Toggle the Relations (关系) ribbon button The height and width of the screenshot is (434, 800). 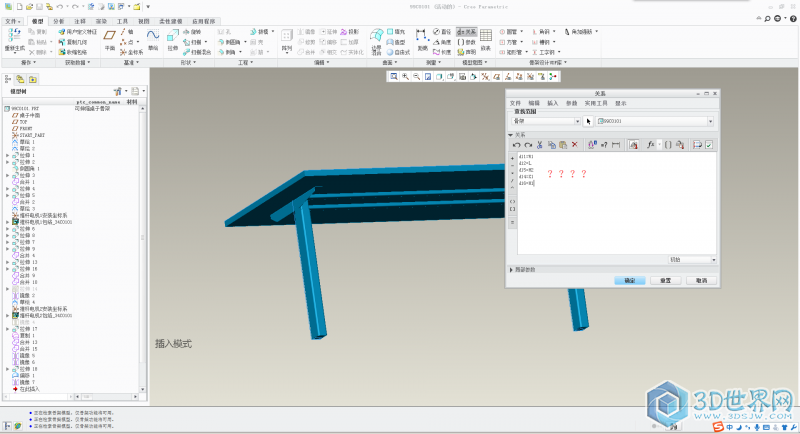[466, 32]
